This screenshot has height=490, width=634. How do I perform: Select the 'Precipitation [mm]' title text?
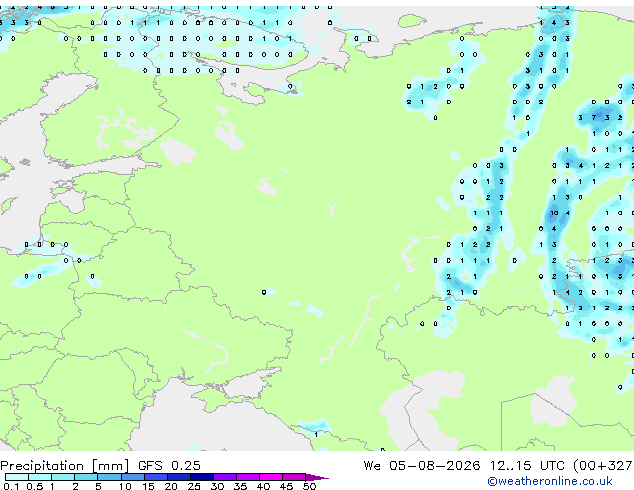(65, 466)
